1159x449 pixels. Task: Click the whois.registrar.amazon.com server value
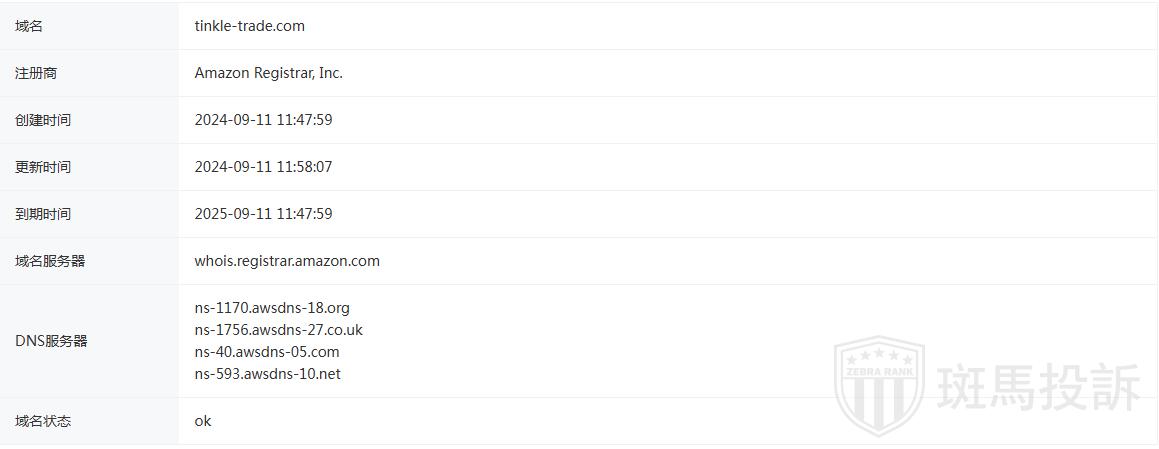[287, 261]
